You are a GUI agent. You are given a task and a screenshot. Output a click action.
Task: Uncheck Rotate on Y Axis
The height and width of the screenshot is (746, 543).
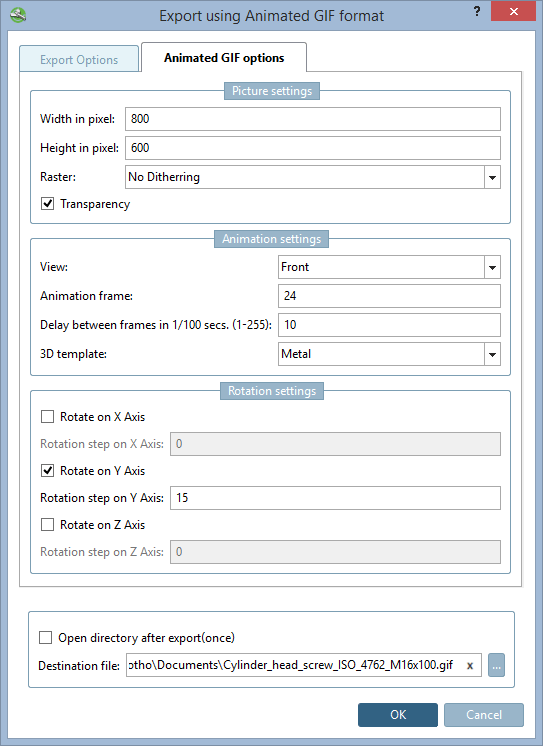tap(47, 471)
